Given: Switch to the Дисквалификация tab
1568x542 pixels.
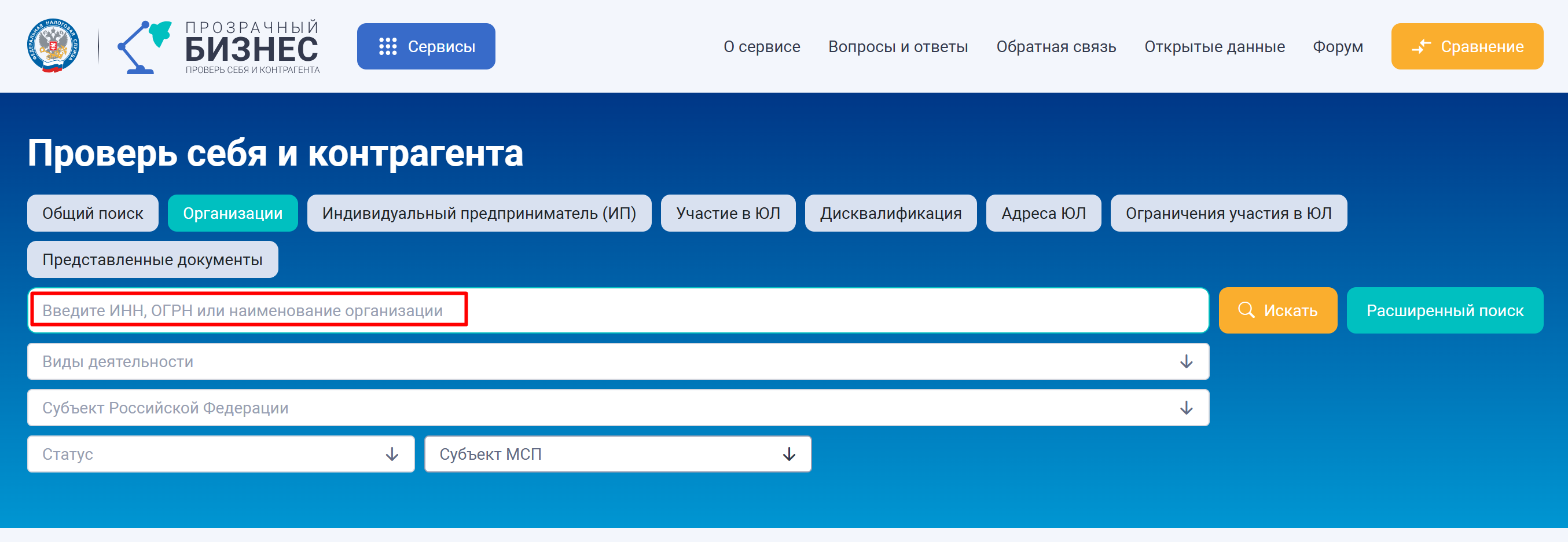Looking at the screenshot, I should (x=890, y=213).
